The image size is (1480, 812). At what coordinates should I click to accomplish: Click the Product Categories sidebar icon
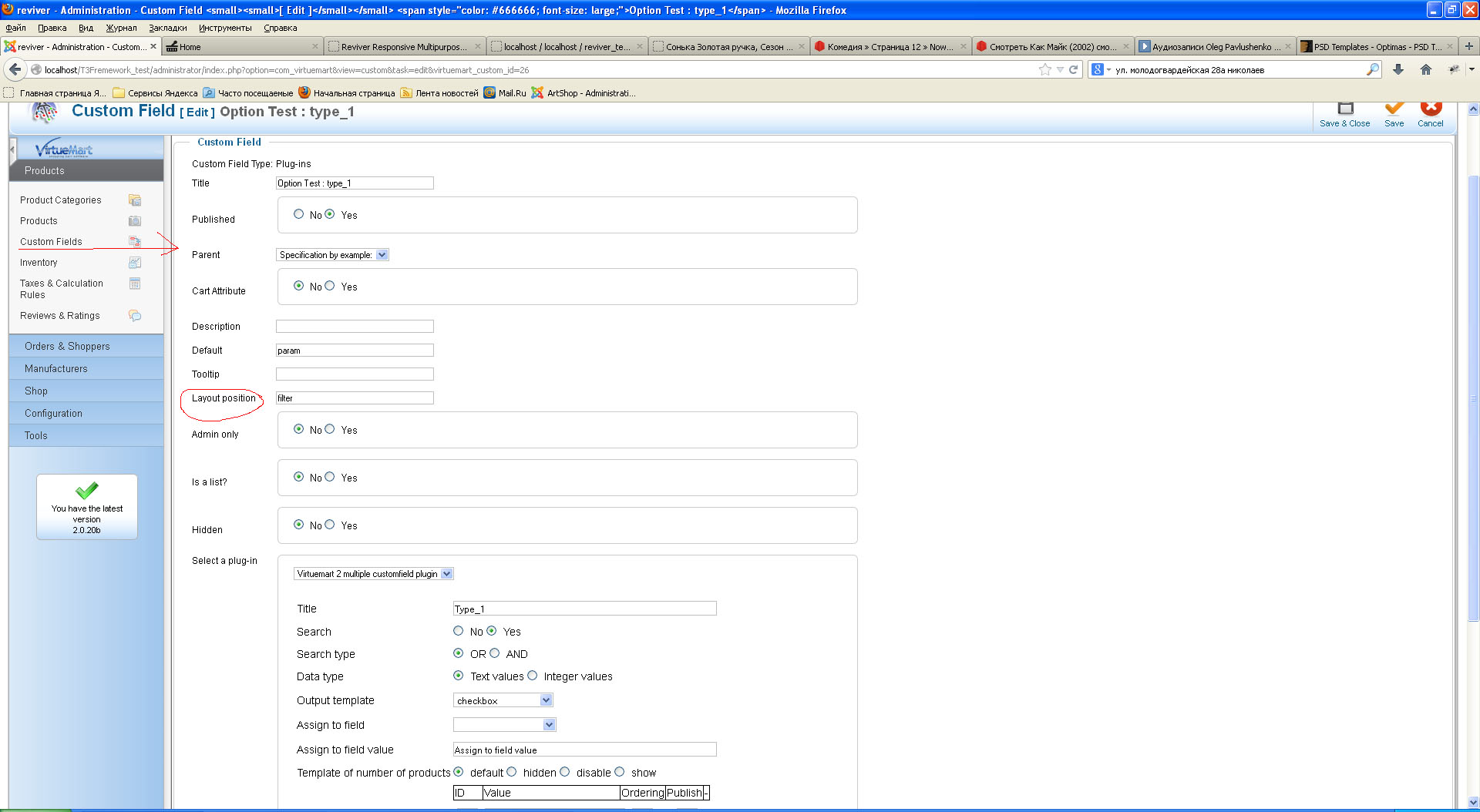(x=135, y=200)
